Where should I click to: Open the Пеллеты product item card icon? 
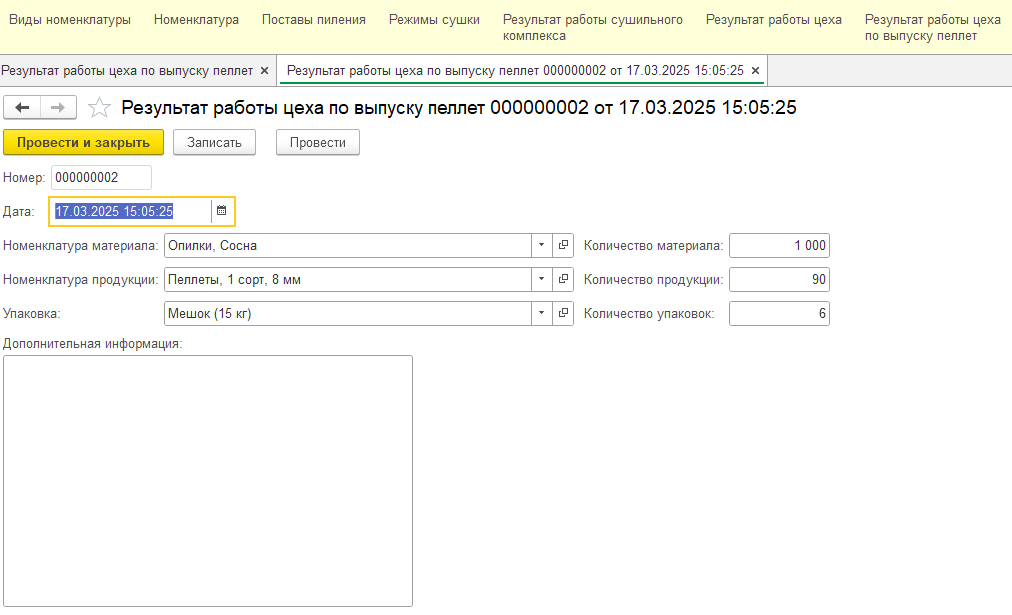click(563, 280)
